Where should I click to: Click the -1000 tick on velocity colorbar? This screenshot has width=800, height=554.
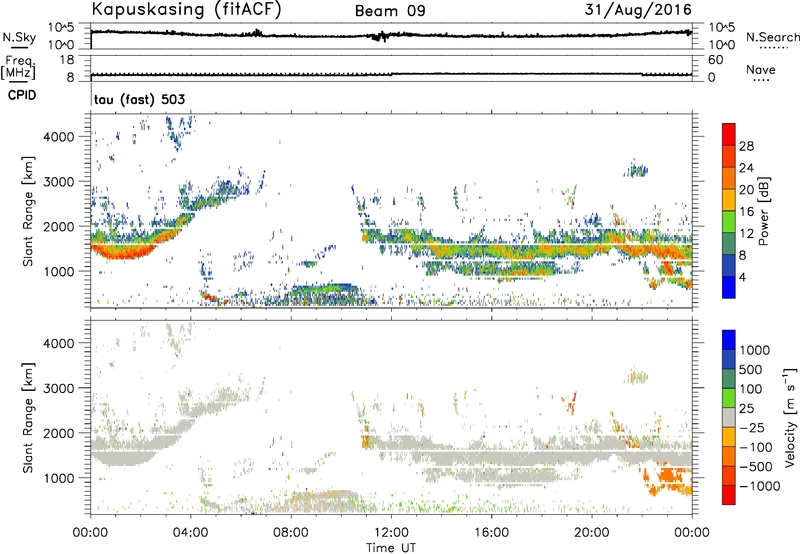point(759,486)
